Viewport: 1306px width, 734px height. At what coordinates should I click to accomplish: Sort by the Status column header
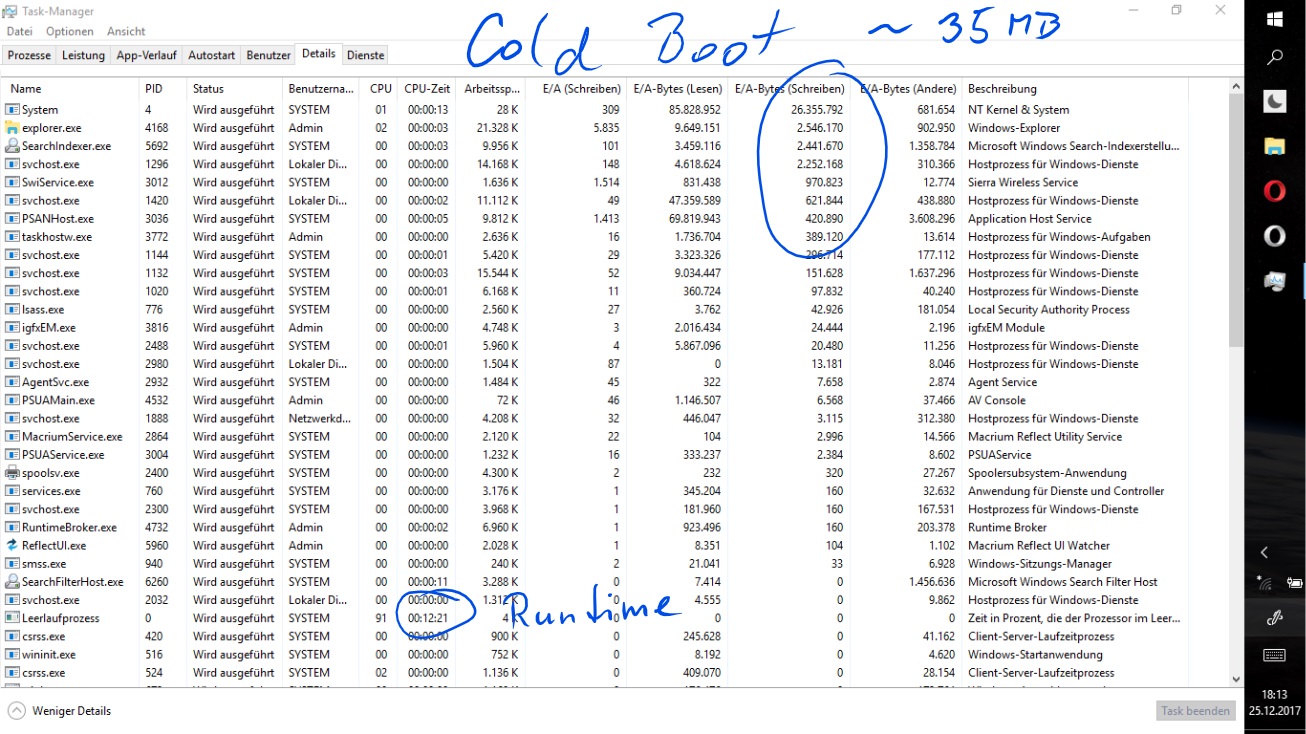[234, 89]
